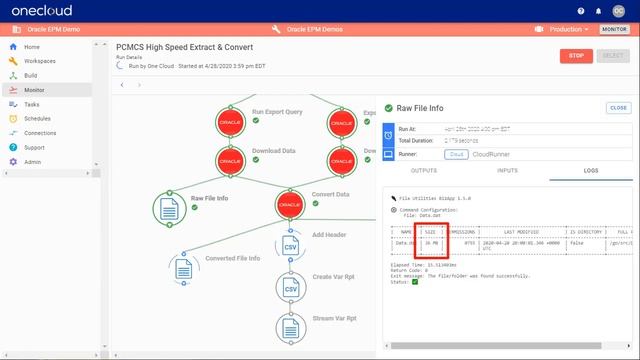The image size is (640, 360).
Task: Navigate back with the left chevron
Action: pyautogui.click(x=122, y=85)
